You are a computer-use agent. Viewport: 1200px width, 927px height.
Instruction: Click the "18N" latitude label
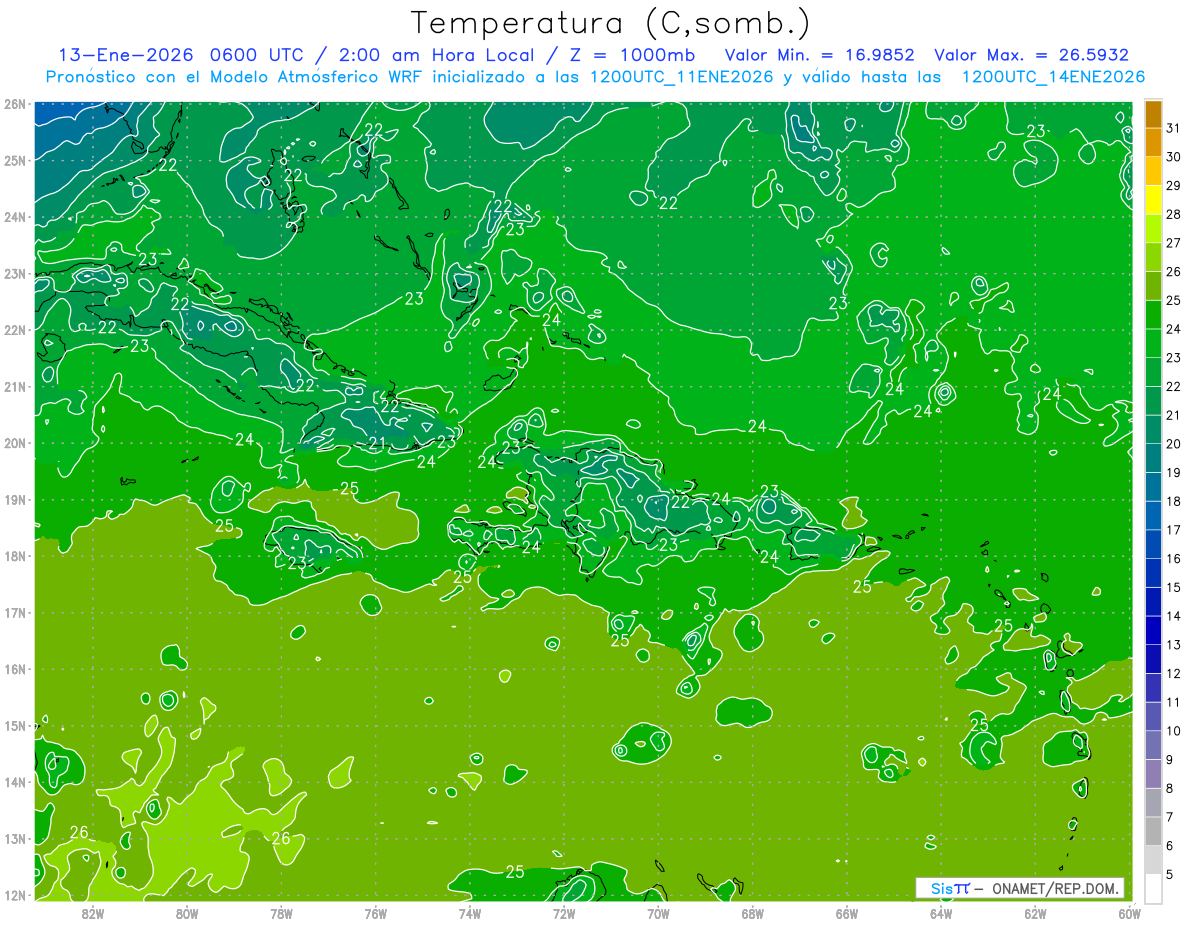coord(14,556)
